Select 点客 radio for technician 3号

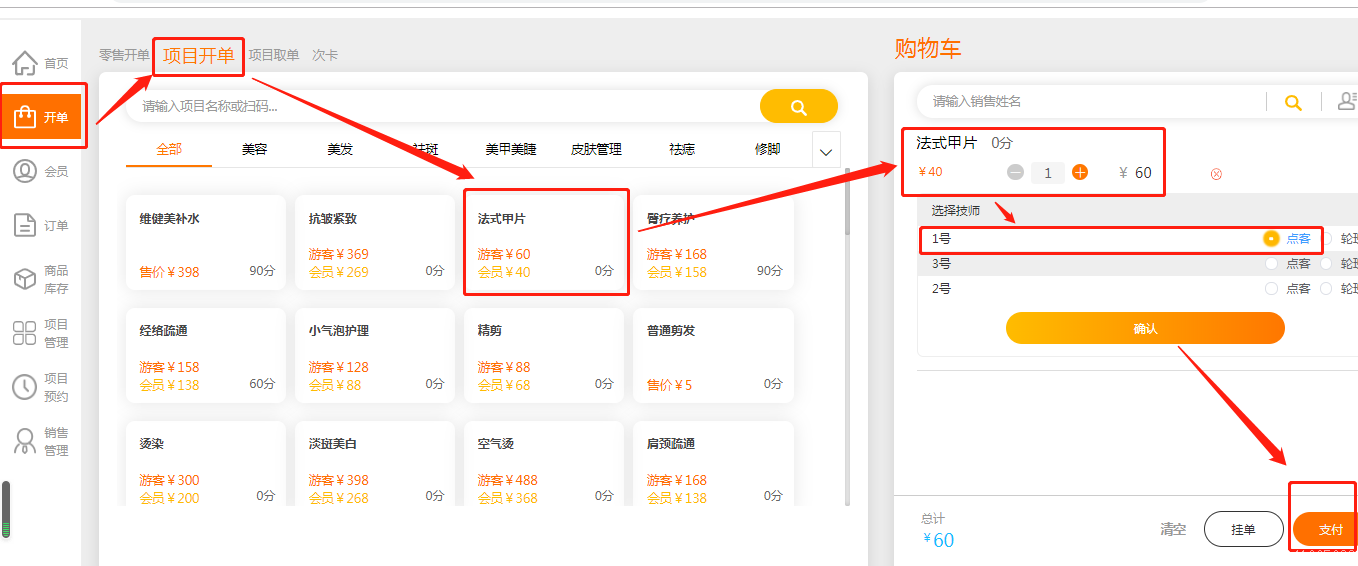1271,264
